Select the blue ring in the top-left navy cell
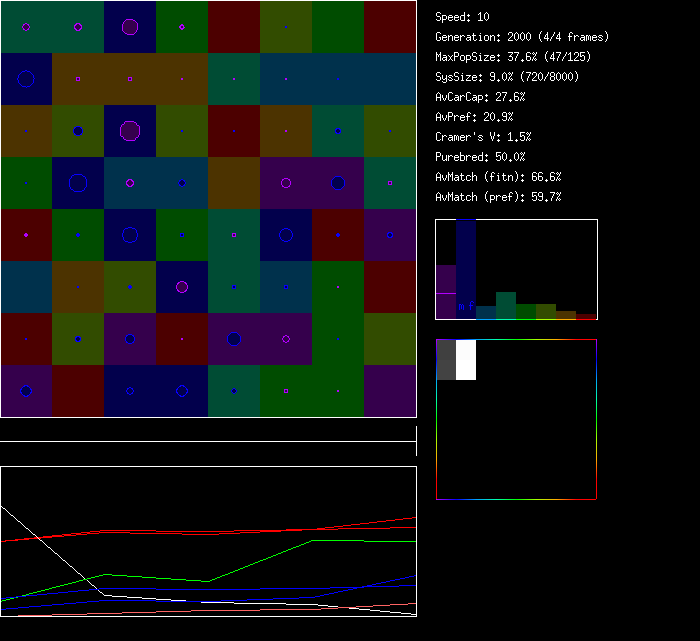Viewport: 700px width, 641px height. tap(26, 79)
